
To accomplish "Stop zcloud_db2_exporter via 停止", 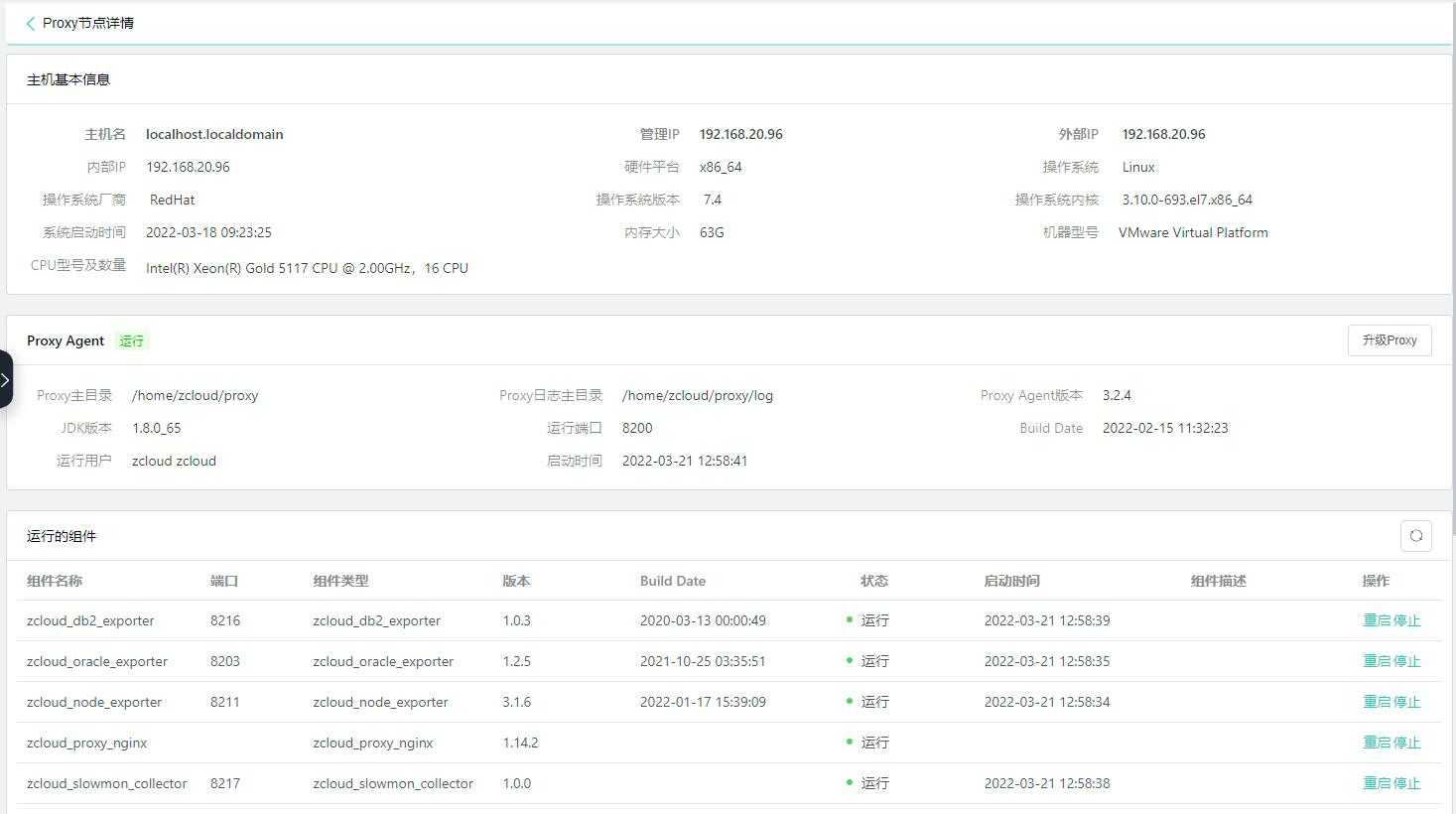I will click(x=1406, y=620).
